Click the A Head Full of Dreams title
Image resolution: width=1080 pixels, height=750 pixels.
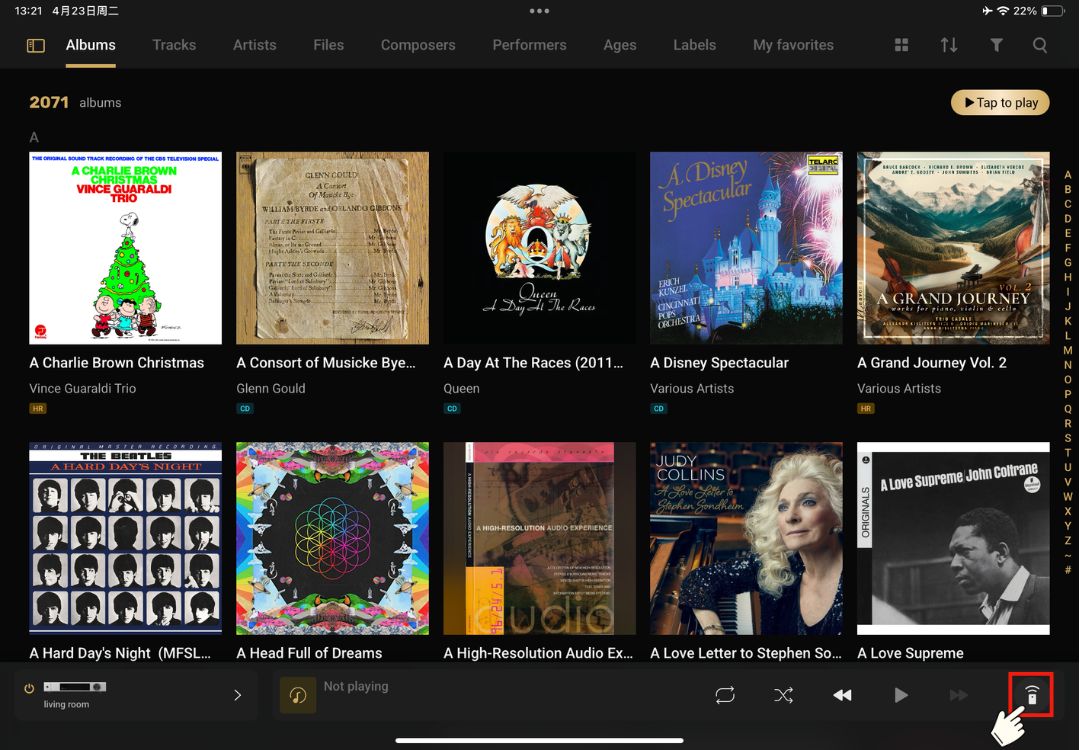(x=309, y=653)
